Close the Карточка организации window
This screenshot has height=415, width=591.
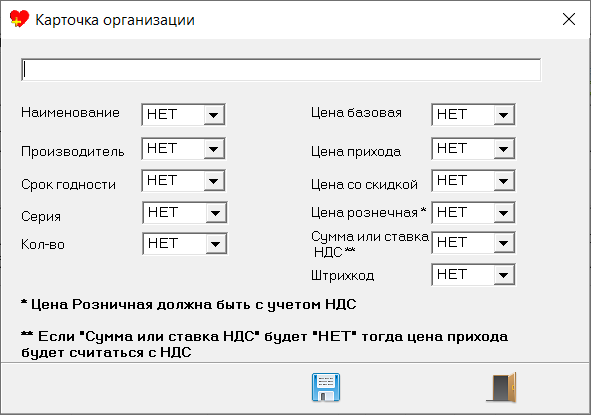(x=568, y=19)
